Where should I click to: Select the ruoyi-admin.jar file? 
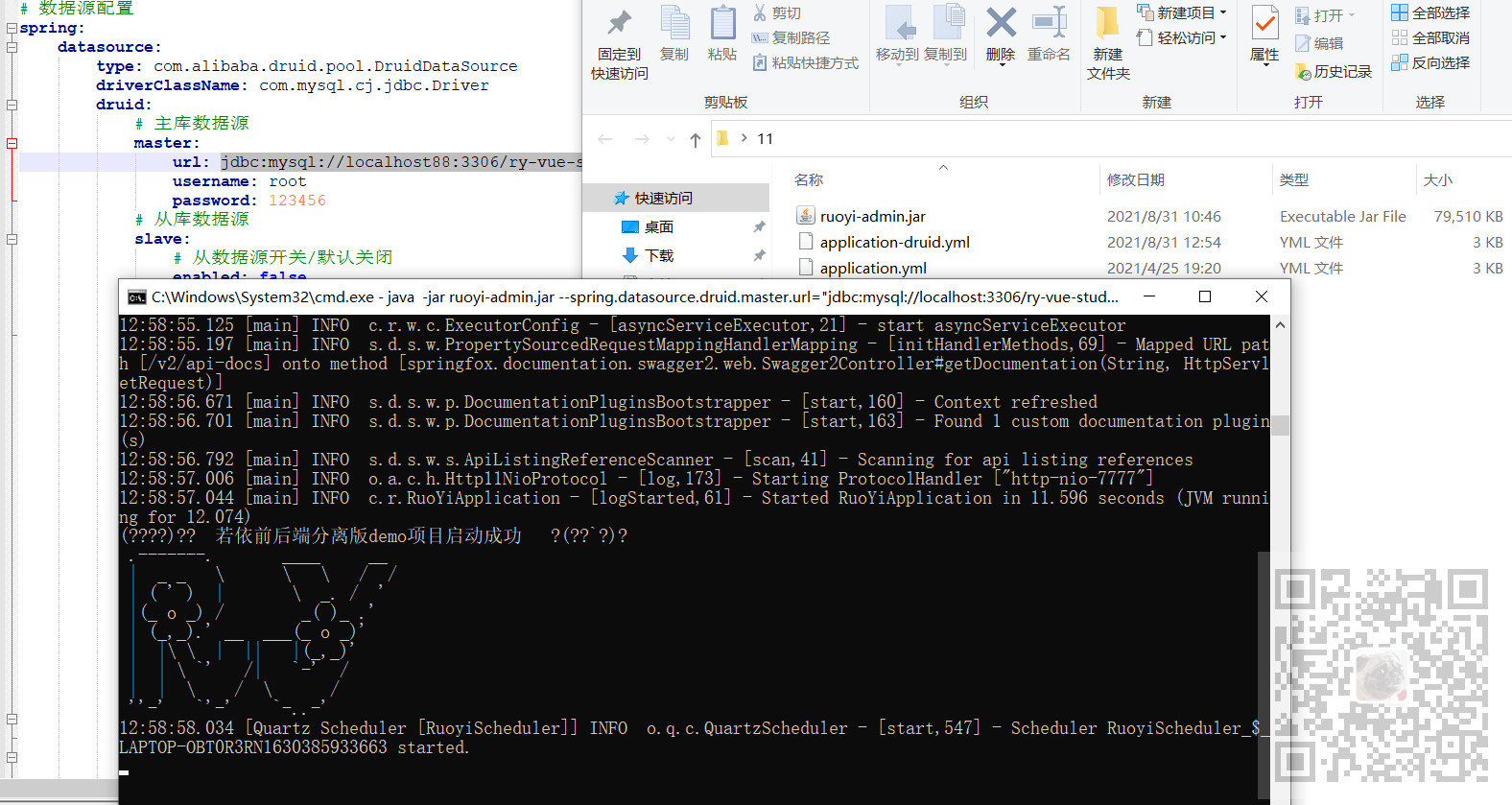click(x=872, y=217)
